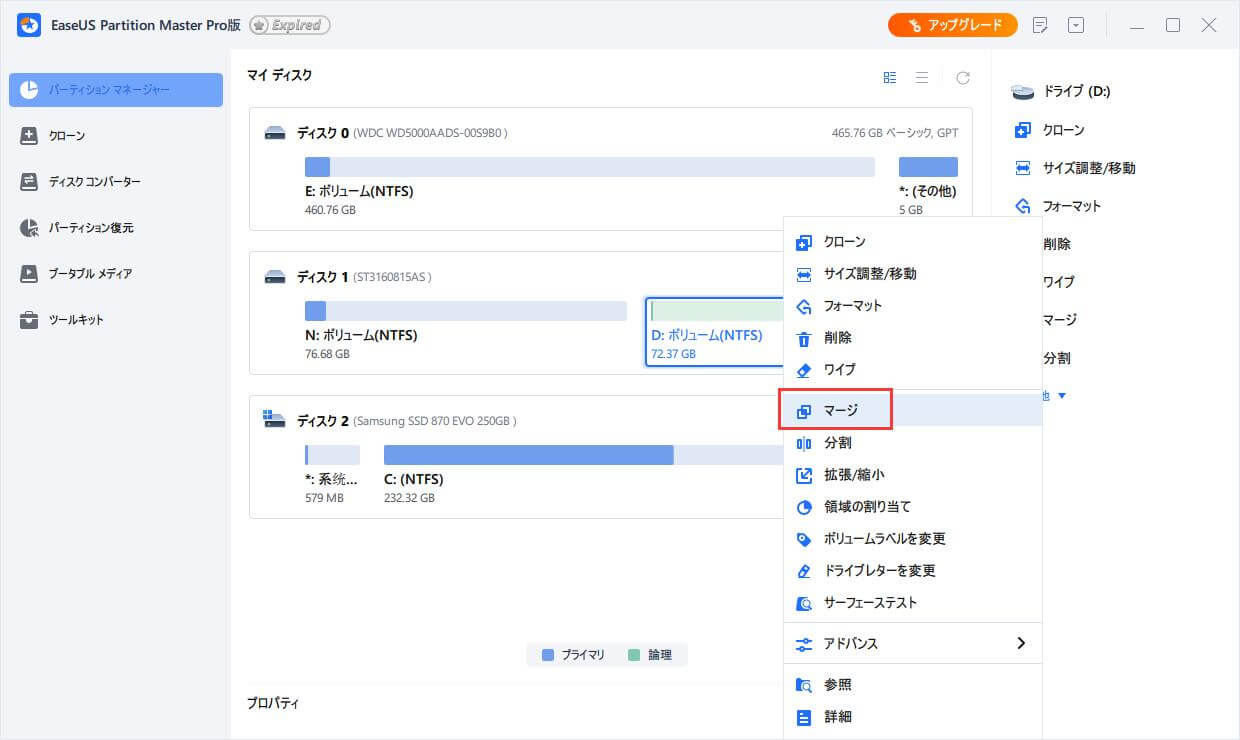
Task: Refresh the disk list
Action: coord(962,76)
